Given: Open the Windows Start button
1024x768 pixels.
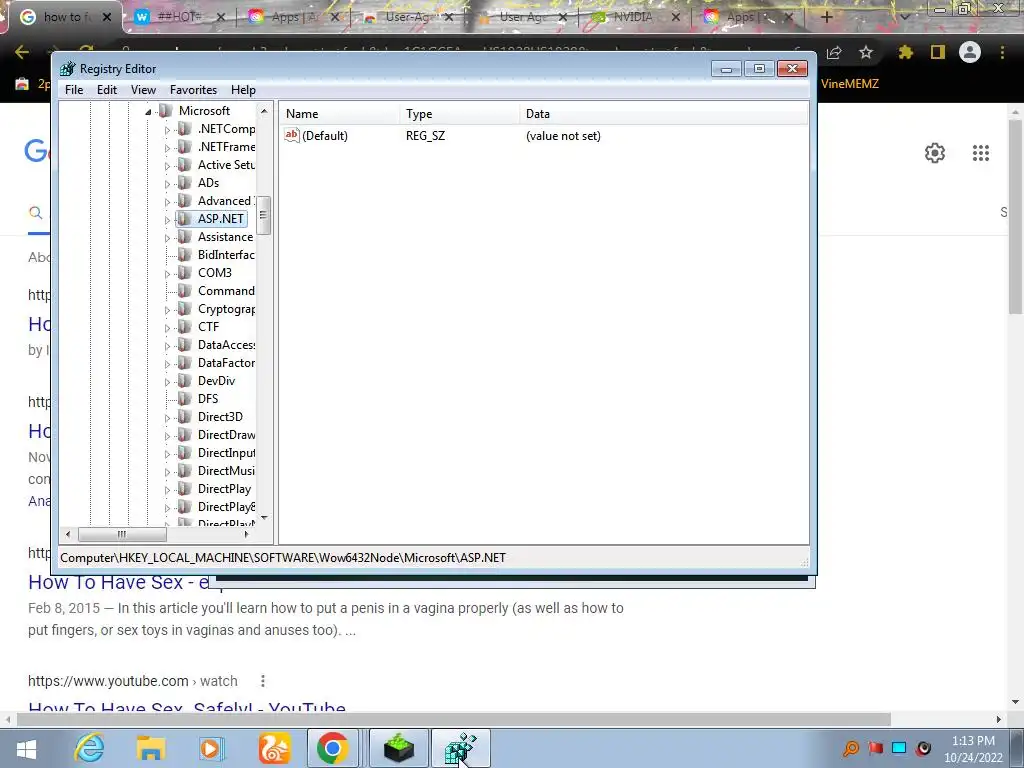Looking at the screenshot, I should point(26,748).
